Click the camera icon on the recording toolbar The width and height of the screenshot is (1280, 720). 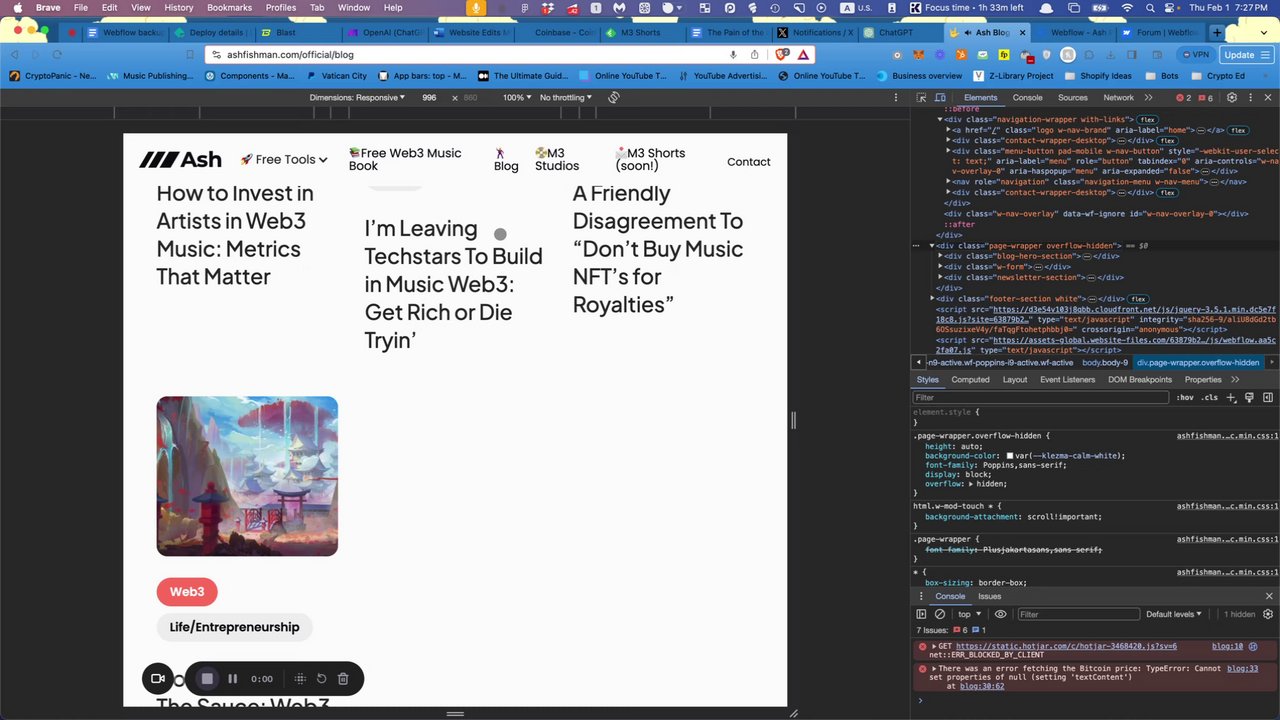pos(158,678)
